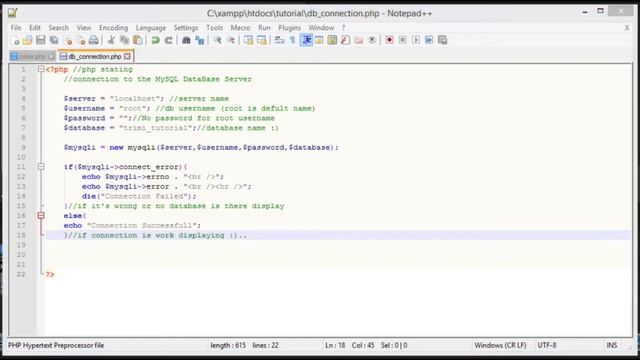
Task: Toggle synchronize vertical scrolling
Action: [x=248, y=40]
